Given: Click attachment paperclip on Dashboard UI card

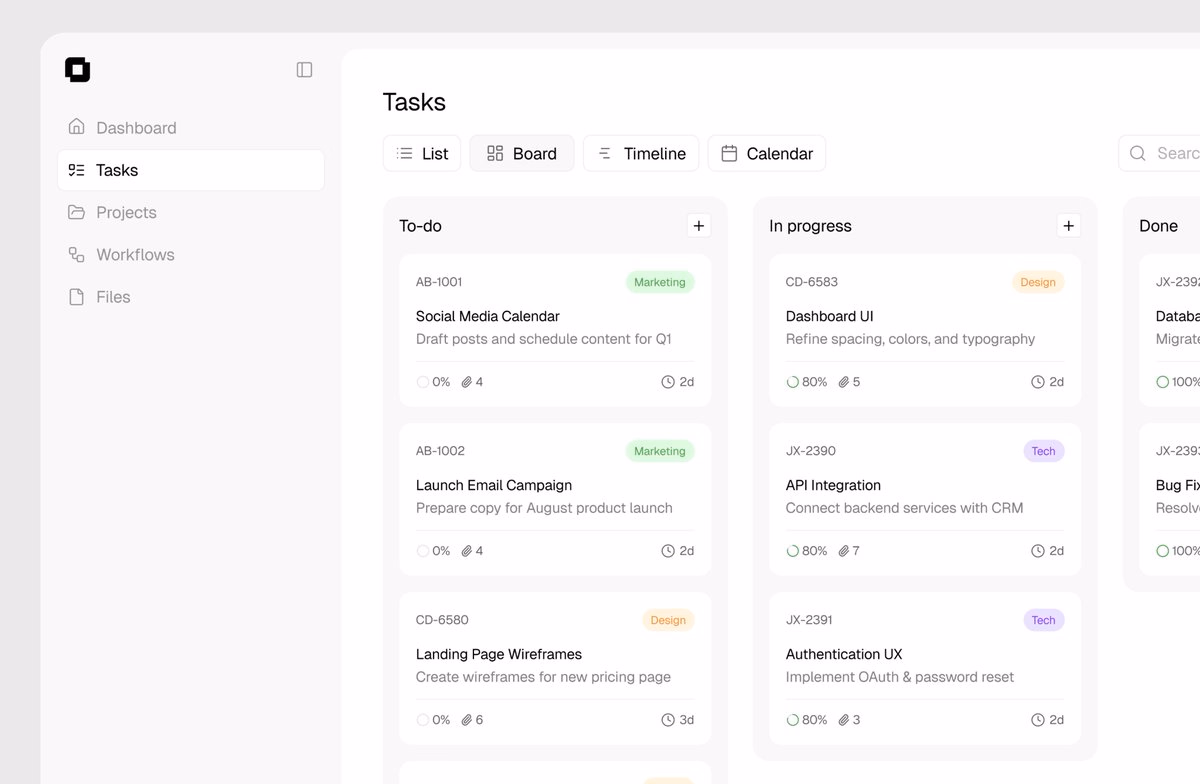Looking at the screenshot, I should pos(843,382).
